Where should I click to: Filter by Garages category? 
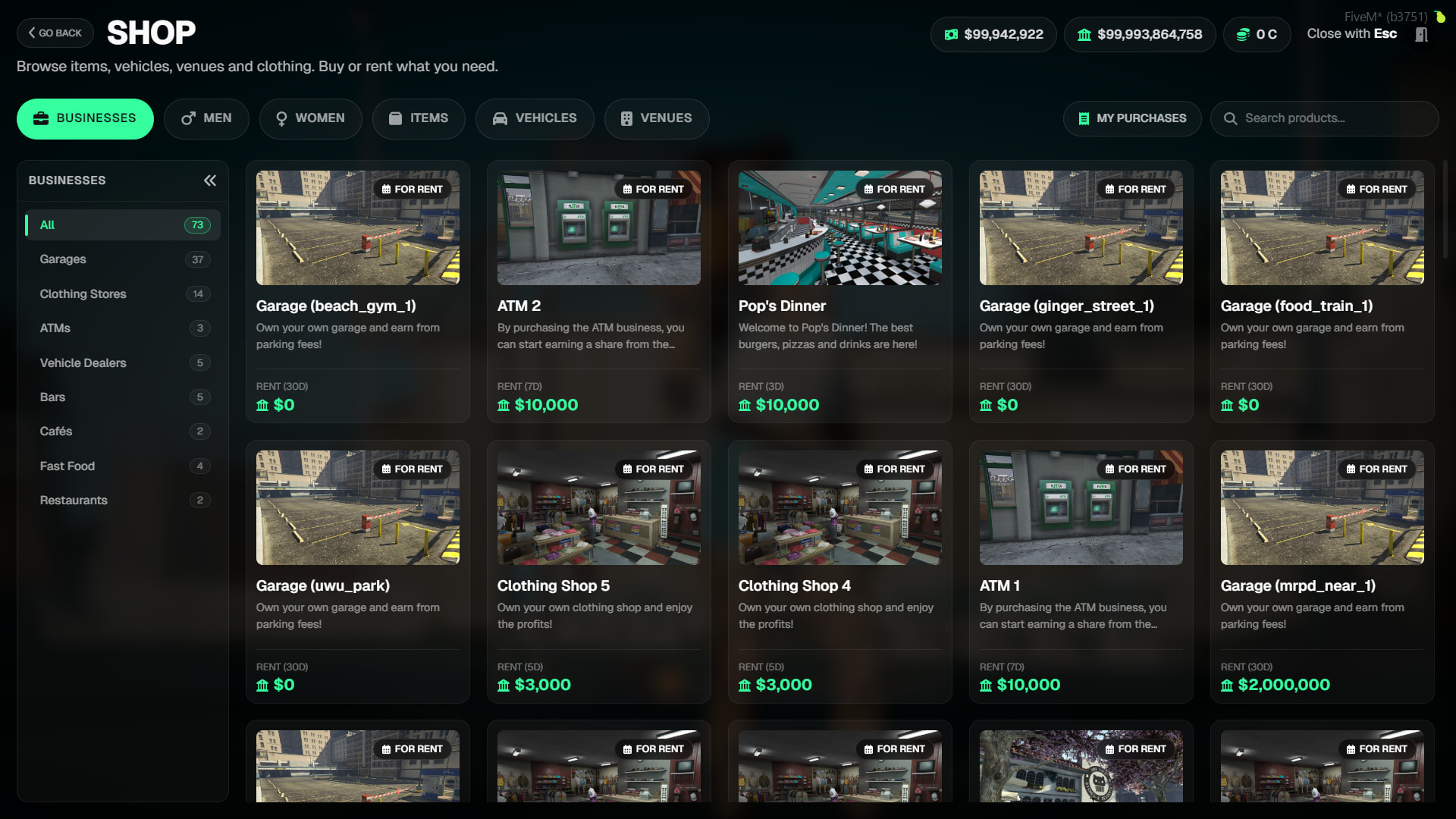tap(63, 259)
